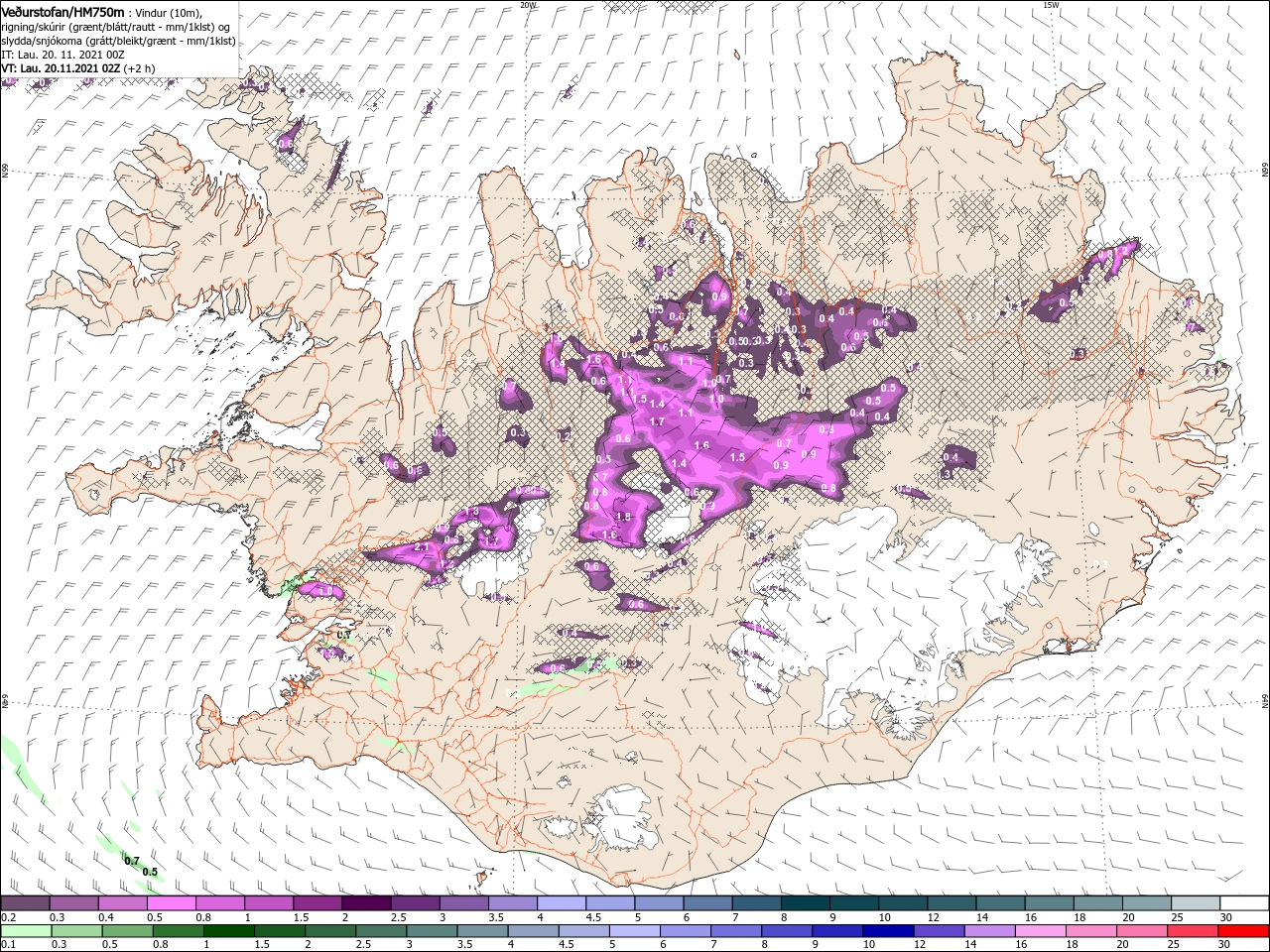The height and width of the screenshot is (952, 1270).
Task: Click the 2.1 snowfall value on the map
Action: point(420,547)
